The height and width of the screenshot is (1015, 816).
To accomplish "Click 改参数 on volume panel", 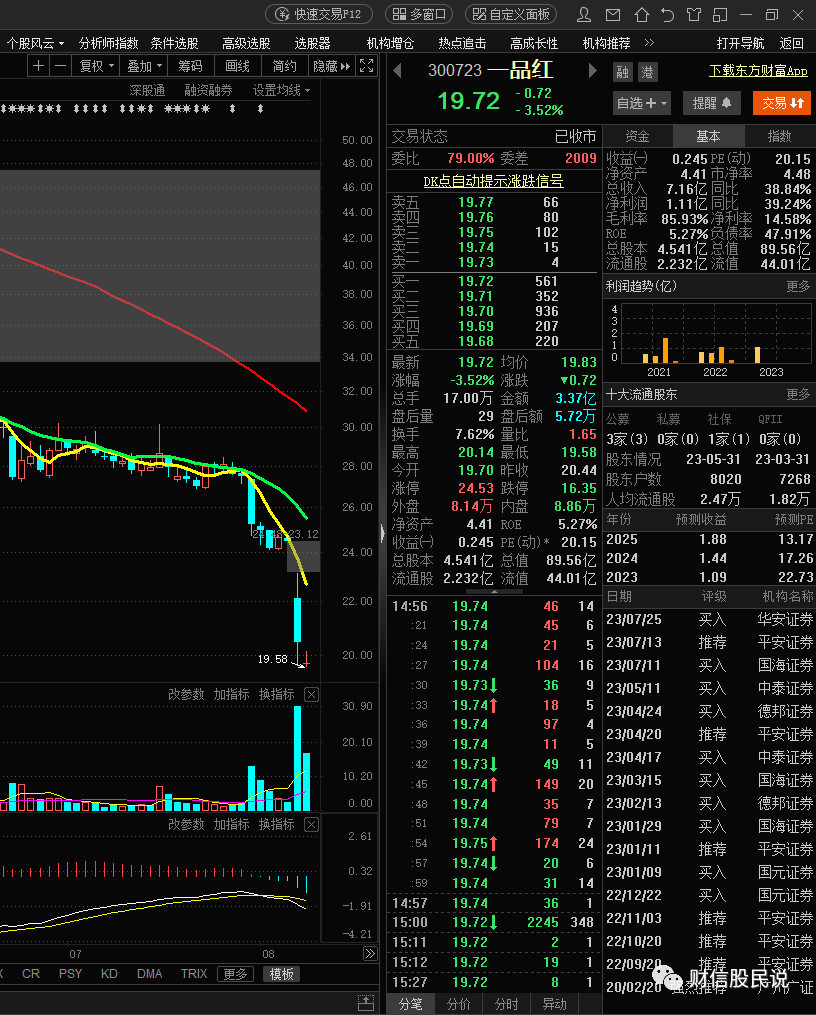I will click(x=186, y=695).
